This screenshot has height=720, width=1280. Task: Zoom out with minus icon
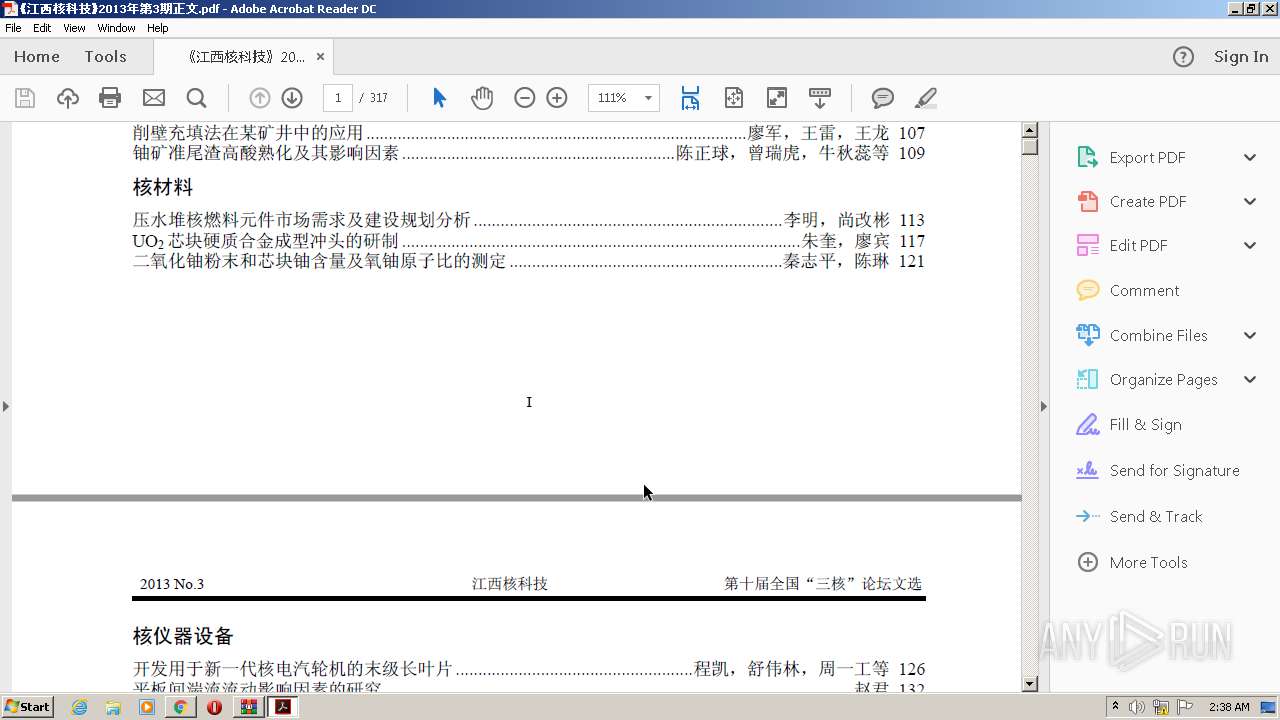coord(525,98)
